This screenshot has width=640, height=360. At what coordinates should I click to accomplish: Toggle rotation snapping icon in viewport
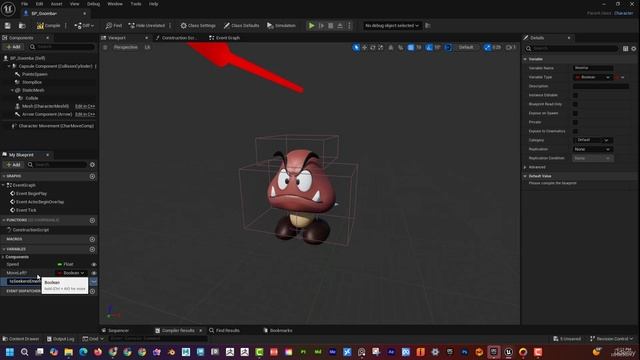coord(429,48)
